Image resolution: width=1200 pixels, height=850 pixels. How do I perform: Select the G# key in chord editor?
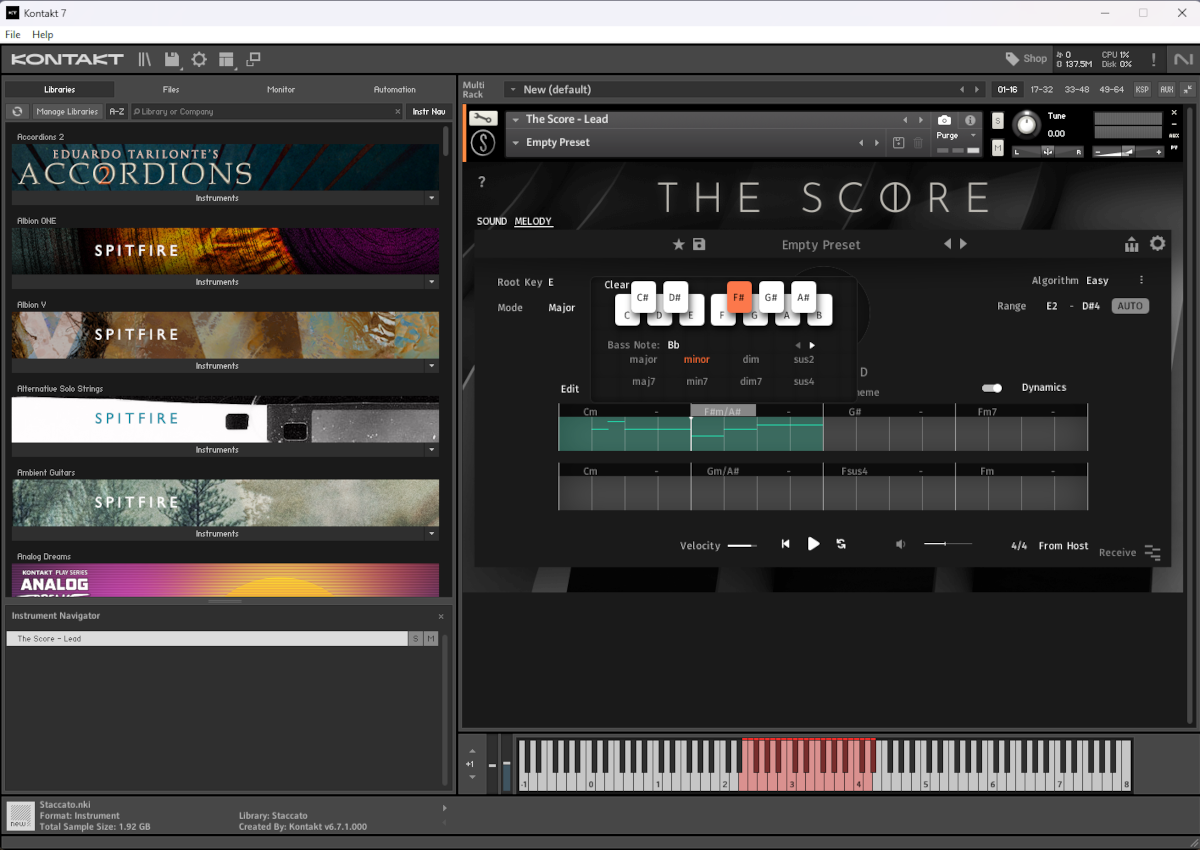click(x=771, y=297)
